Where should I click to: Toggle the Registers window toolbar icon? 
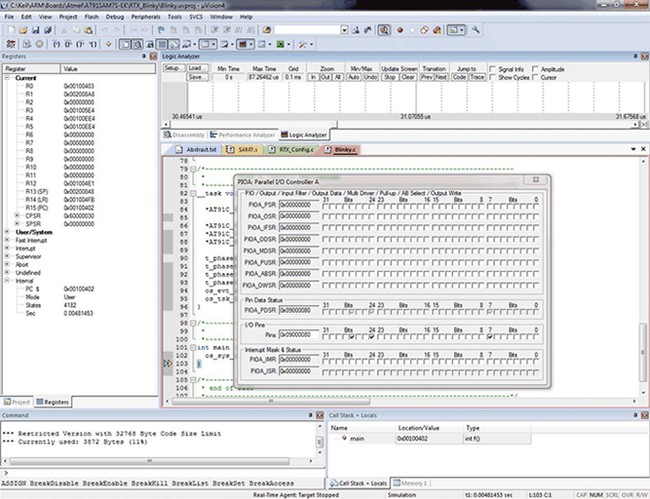162,44
